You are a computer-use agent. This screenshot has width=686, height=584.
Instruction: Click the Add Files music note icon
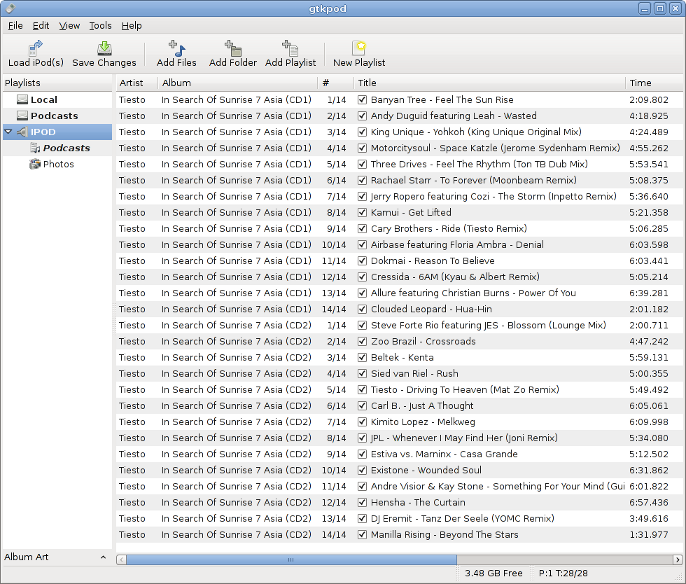pos(176,48)
